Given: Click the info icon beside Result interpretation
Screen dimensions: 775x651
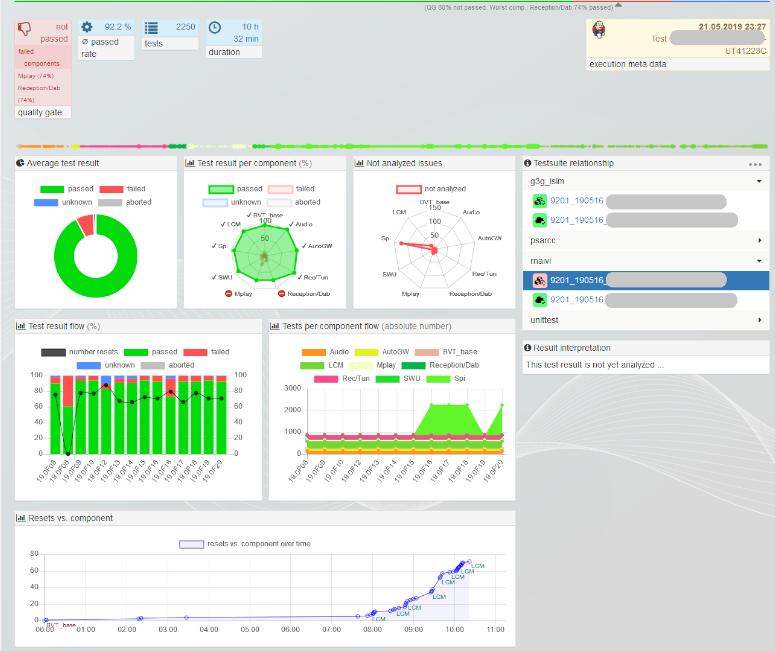Looking at the screenshot, I should click(528, 348).
